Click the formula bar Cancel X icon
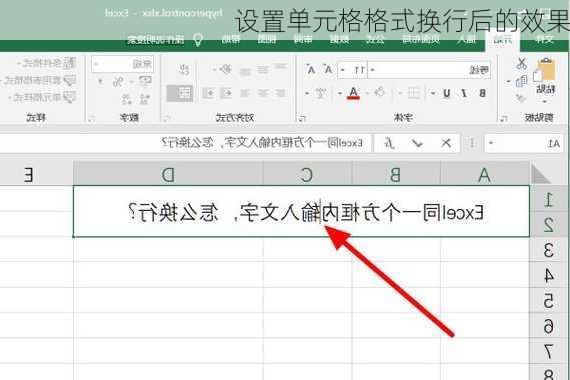This screenshot has width=570, height=380. point(446,143)
